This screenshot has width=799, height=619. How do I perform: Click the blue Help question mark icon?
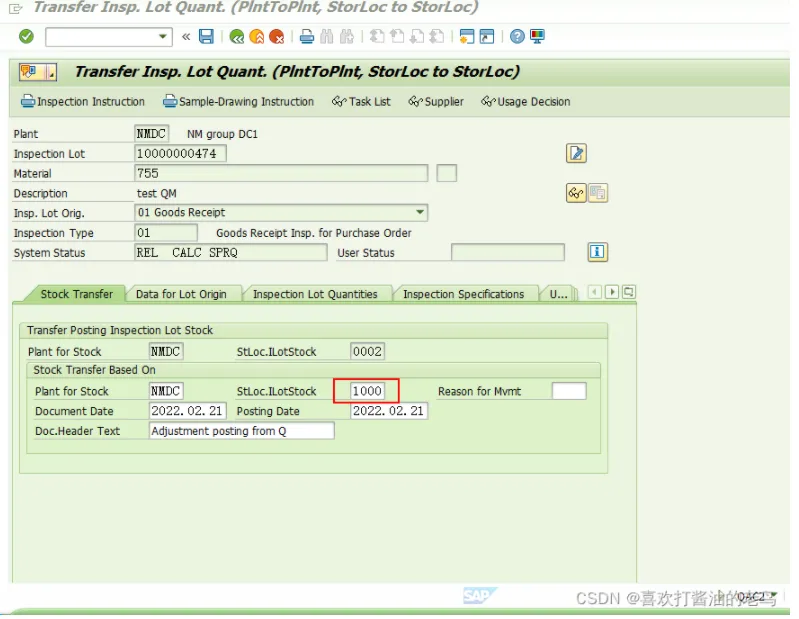coord(517,37)
